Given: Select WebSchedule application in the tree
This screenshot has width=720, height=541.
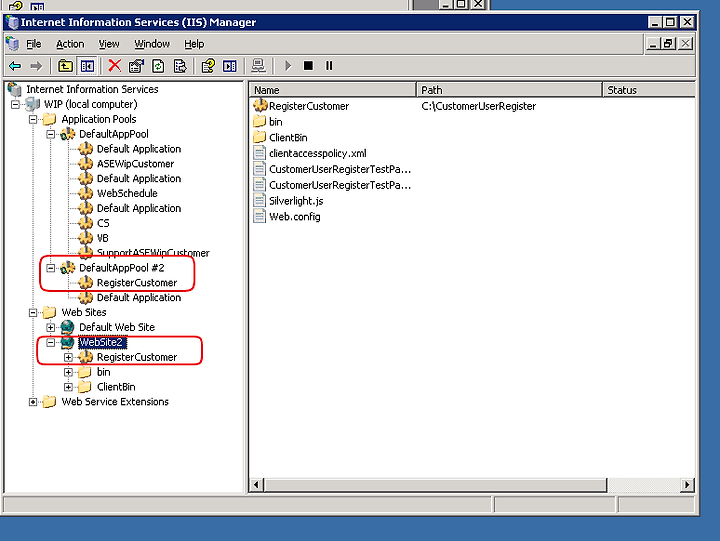Looking at the screenshot, I should pyautogui.click(x=127, y=193).
